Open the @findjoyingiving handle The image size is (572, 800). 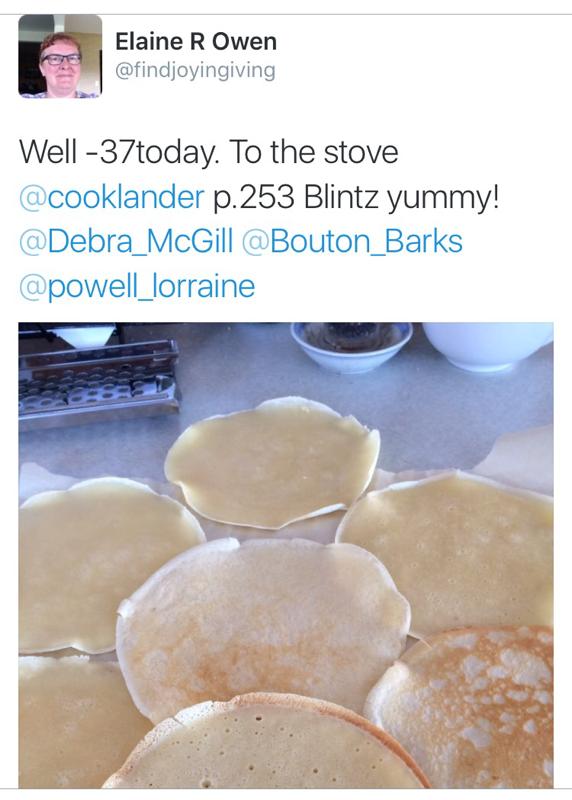pyautogui.click(x=195, y=70)
